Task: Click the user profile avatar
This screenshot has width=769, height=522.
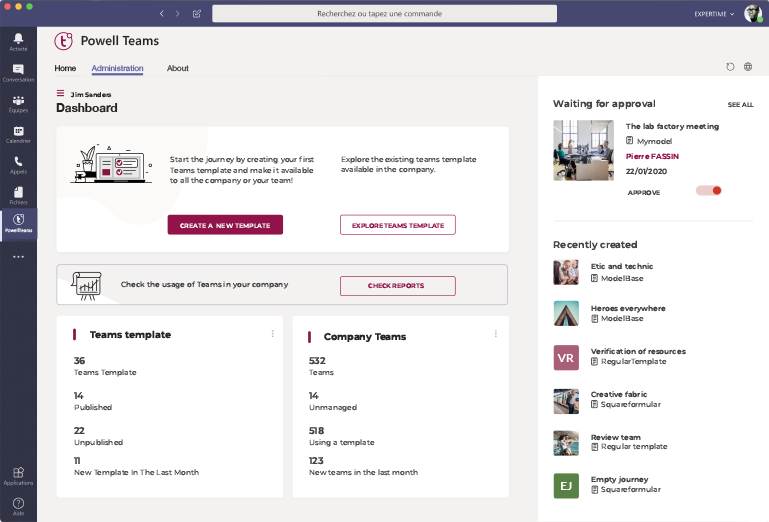Action: (753, 13)
